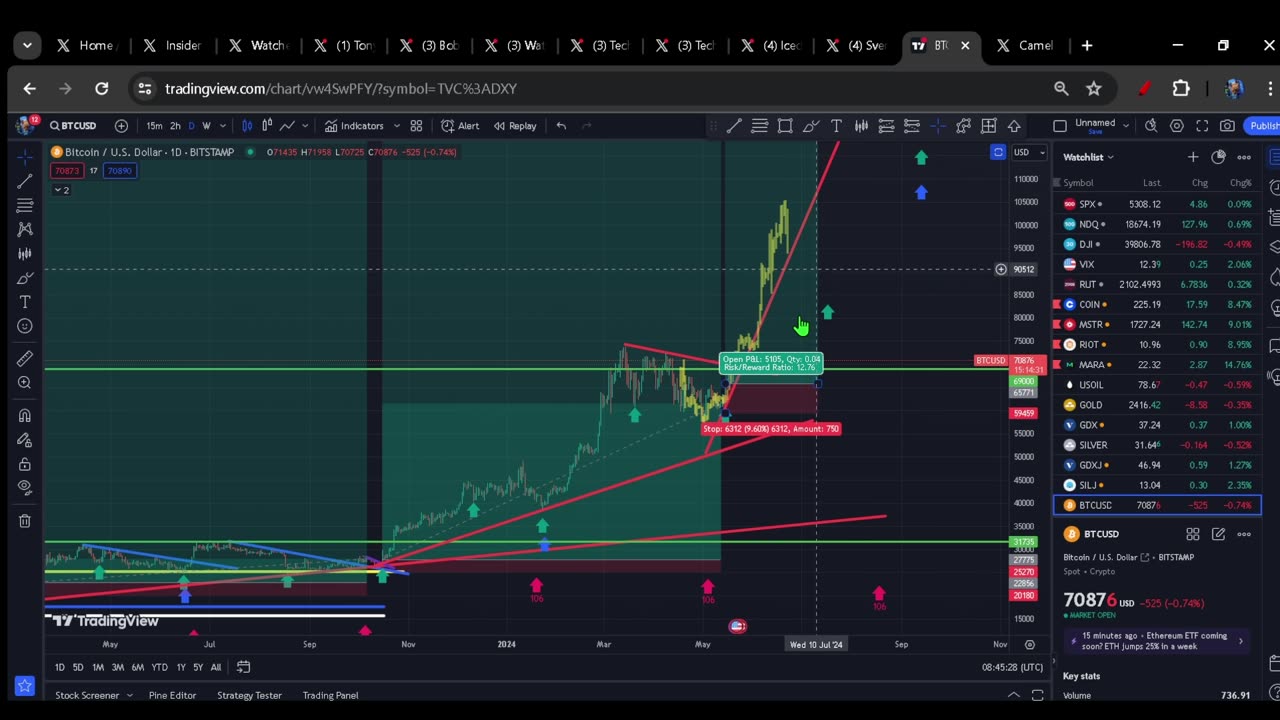Click the undo arrow
1280x720 pixels.
point(561,126)
